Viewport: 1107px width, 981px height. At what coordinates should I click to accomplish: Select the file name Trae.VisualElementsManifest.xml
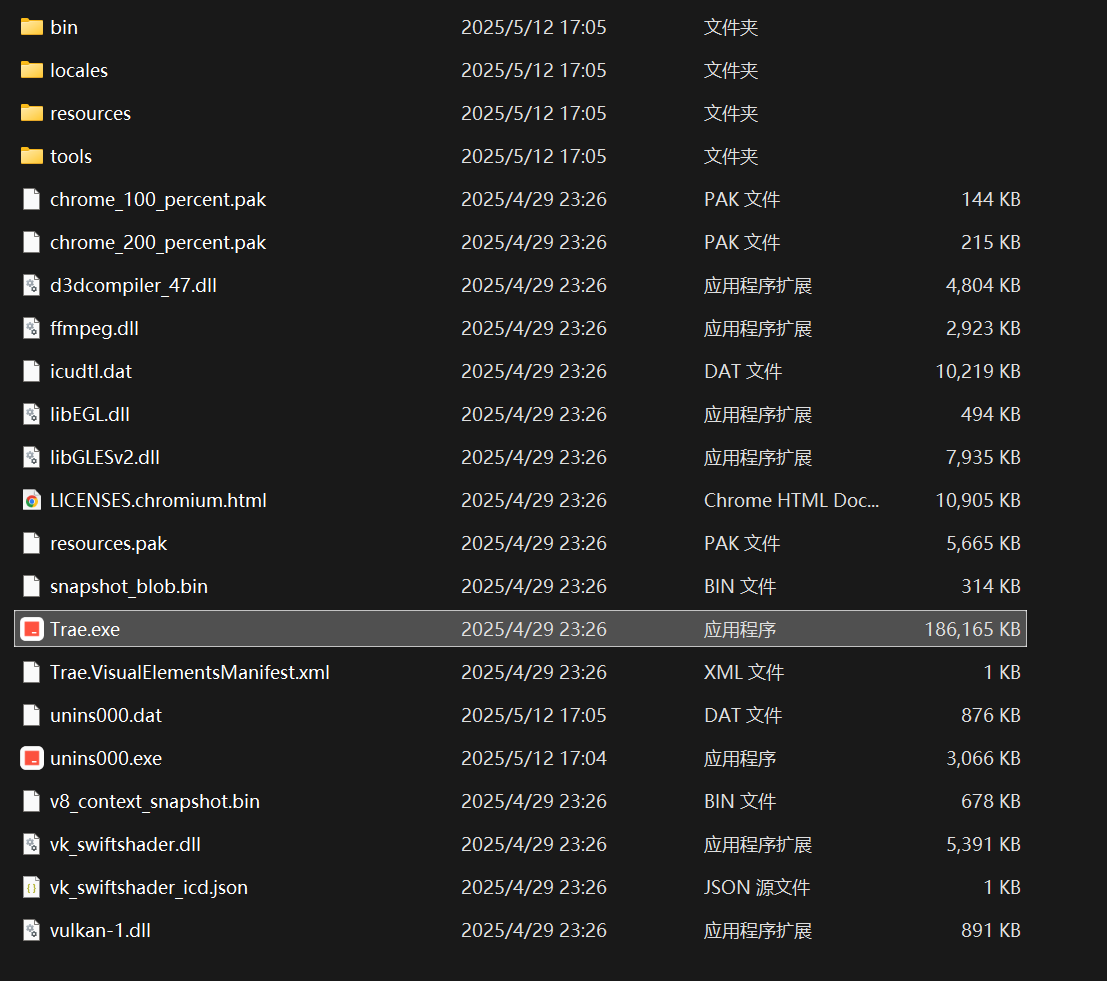(x=189, y=672)
